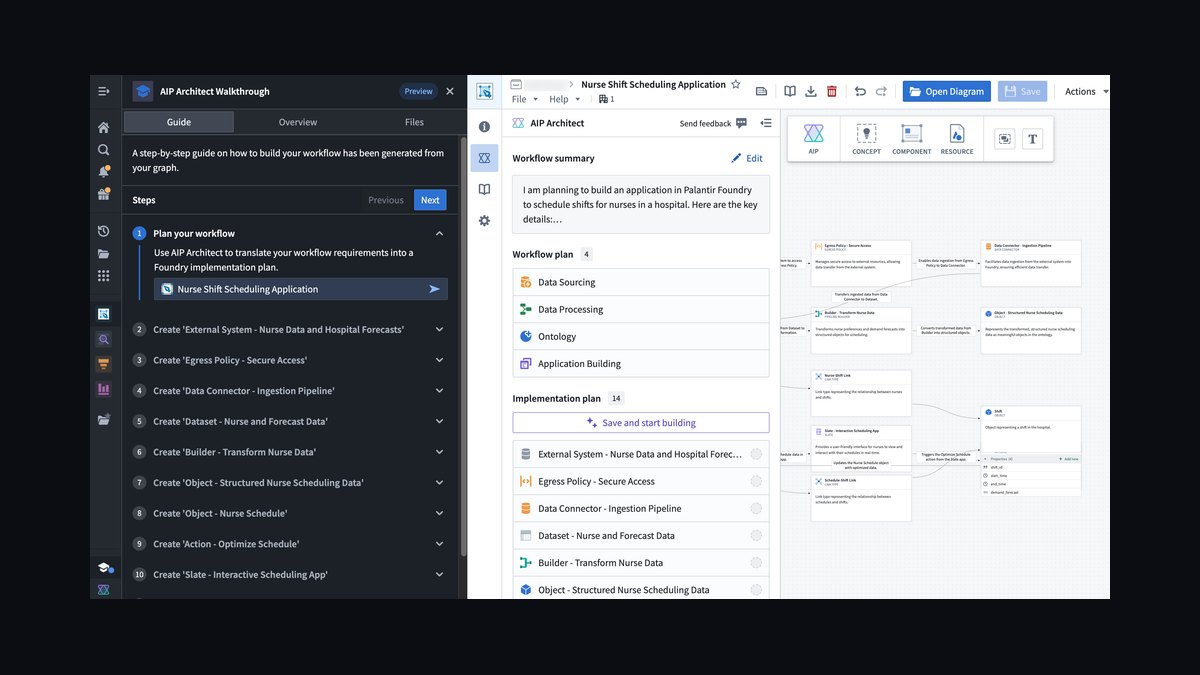
Task: Open settings gear in side panel
Action: (484, 220)
